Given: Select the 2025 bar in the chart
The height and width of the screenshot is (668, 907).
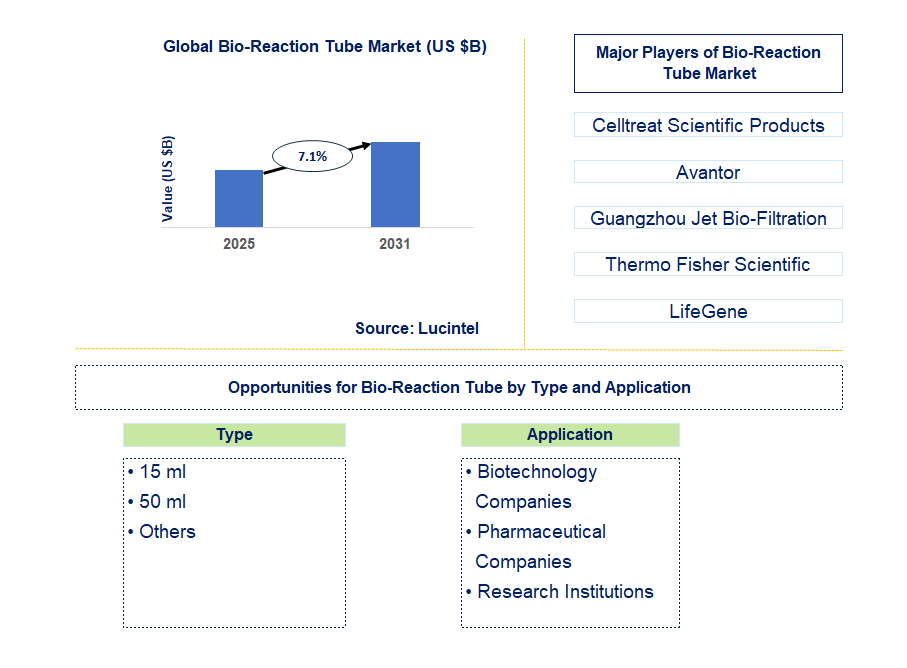Looking at the screenshot, I should (239, 198).
